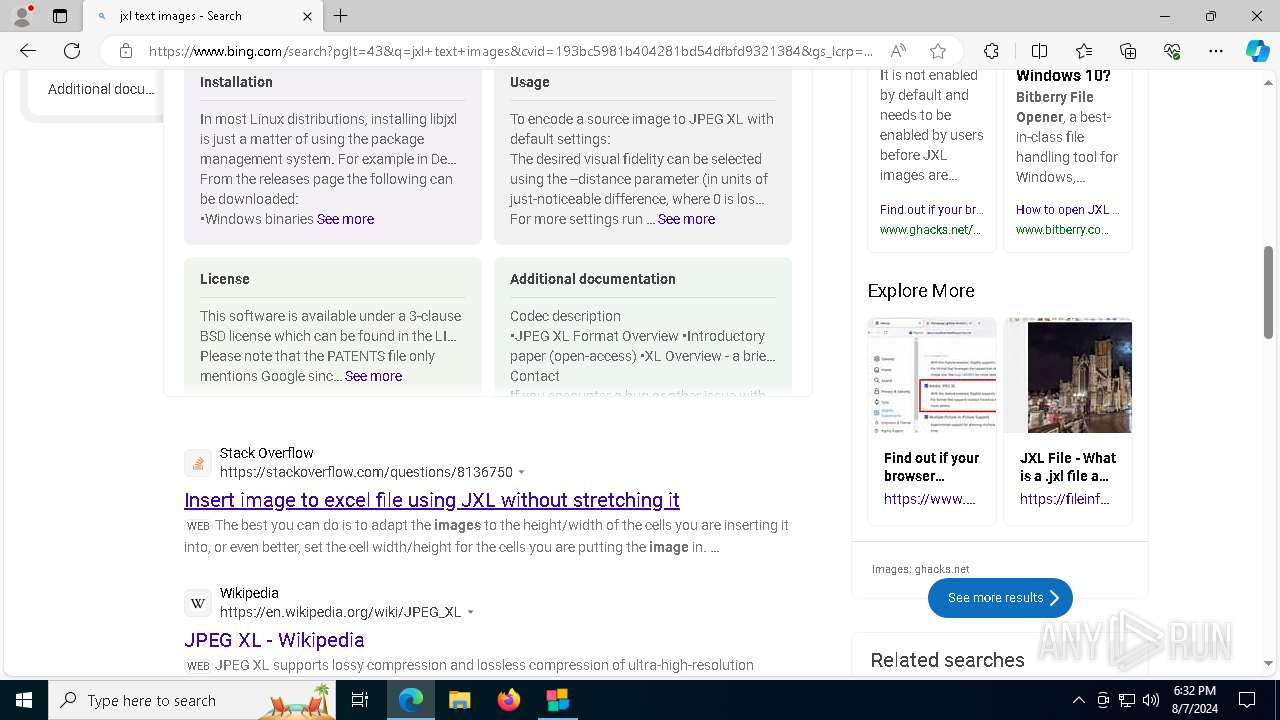Image resolution: width=1280 pixels, height=720 pixels.
Task: Click stackoverflow.com questions URL text
Action: [366, 472]
